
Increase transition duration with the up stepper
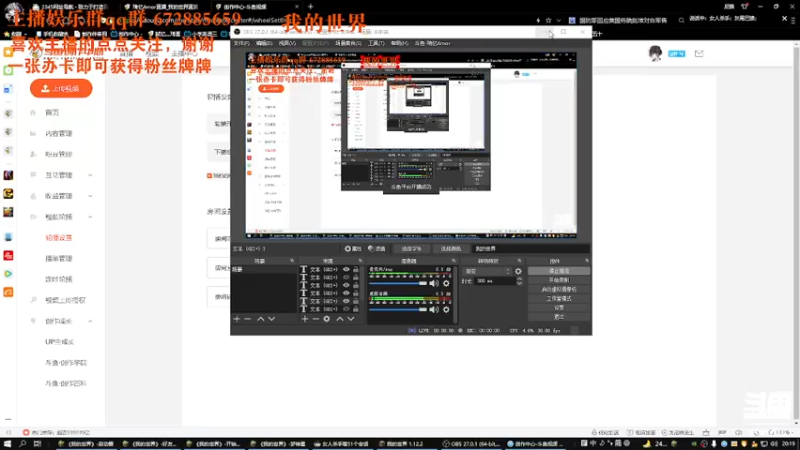(x=519, y=279)
